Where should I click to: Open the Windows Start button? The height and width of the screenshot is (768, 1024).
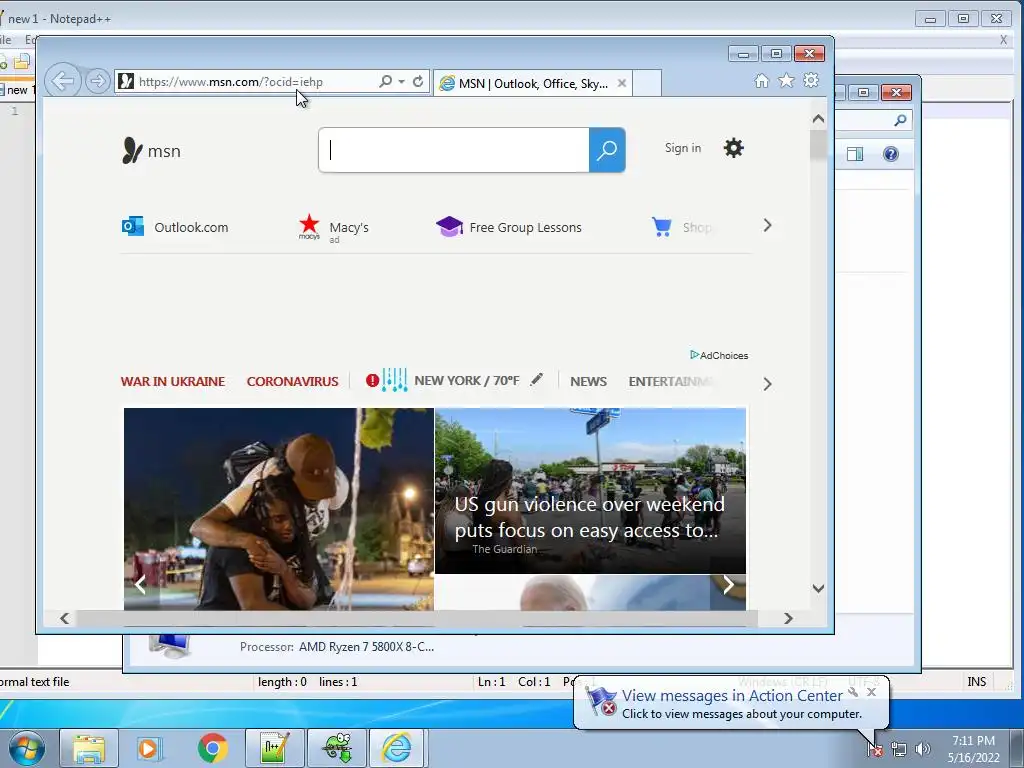click(x=27, y=748)
